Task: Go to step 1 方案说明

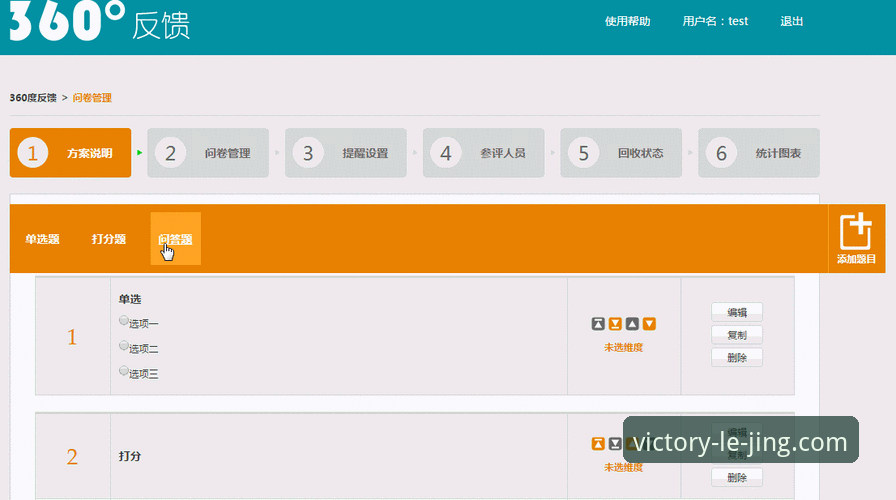Action: click(x=70, y=153)
